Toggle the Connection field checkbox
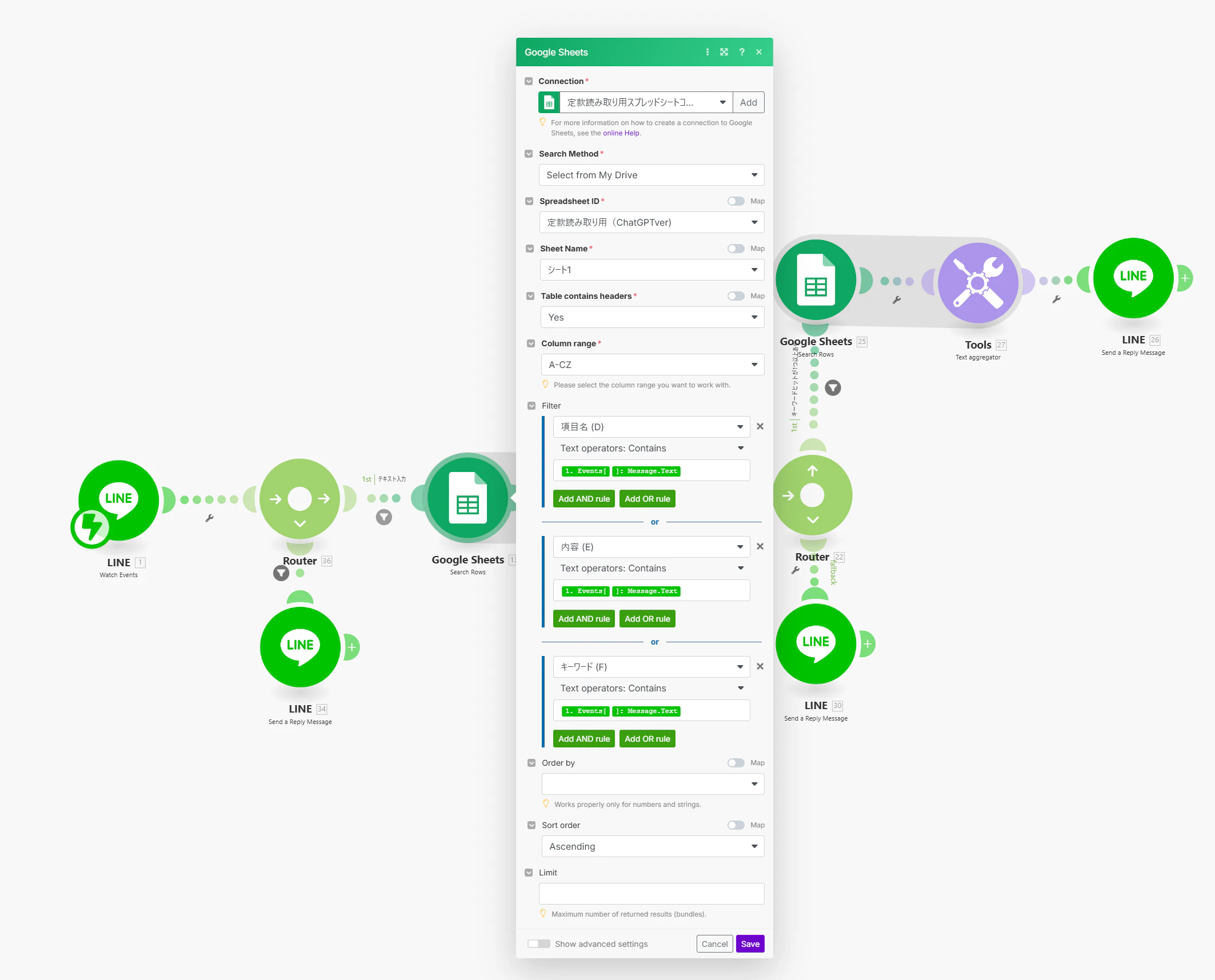This screenshot has width=1215, height=980. (x=529, y=81)
